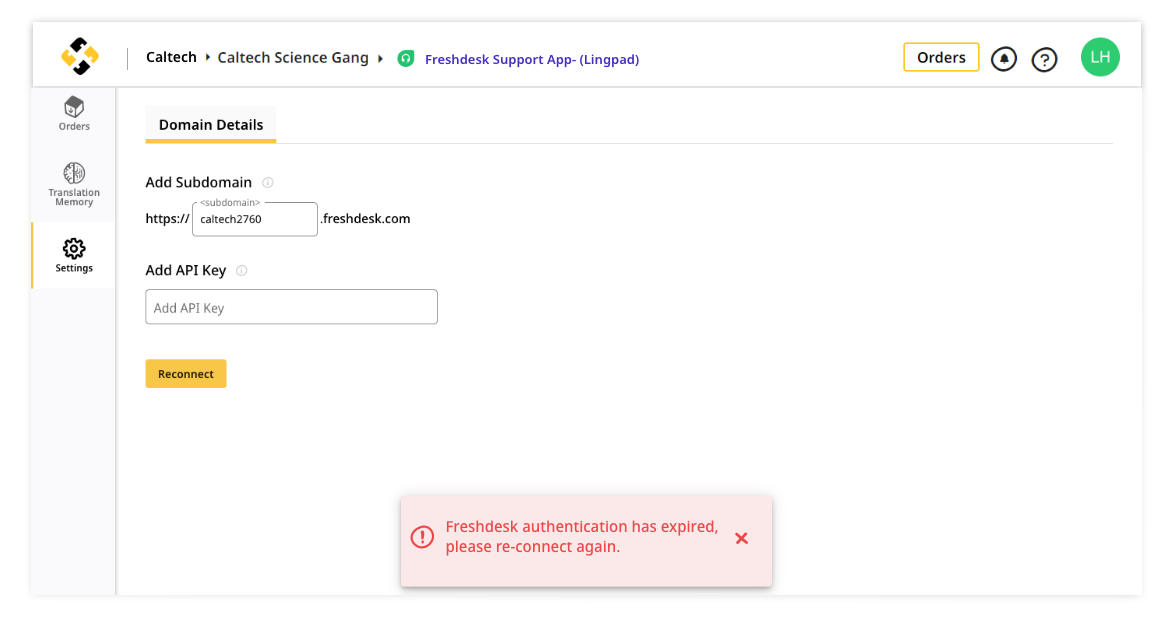Focus the Add API Key input field
Screen dimensions: 1174x631
291,307
